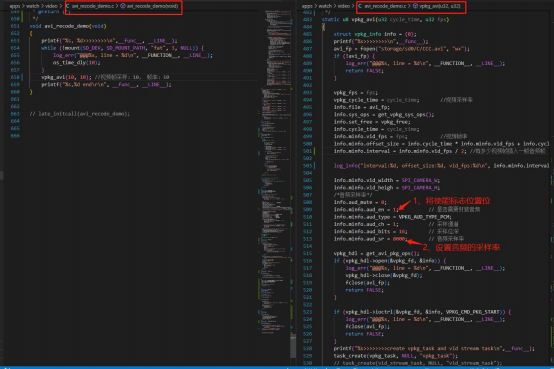Open the 'watch' breadcrumb in right editor
Screen dimensions: 554x369
325,6
